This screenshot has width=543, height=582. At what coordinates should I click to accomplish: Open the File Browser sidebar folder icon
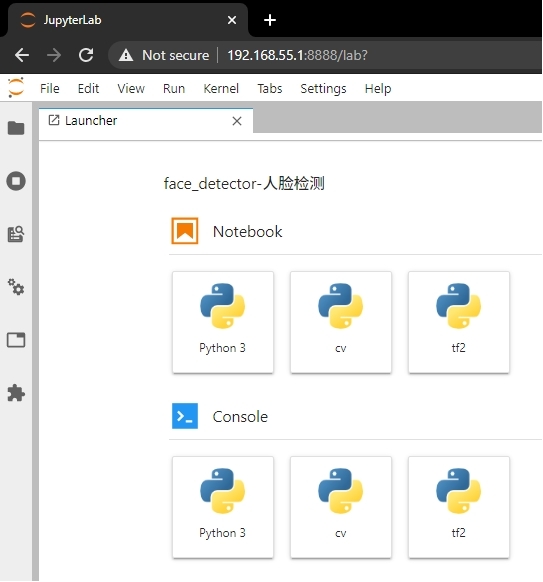click(16, 128)
